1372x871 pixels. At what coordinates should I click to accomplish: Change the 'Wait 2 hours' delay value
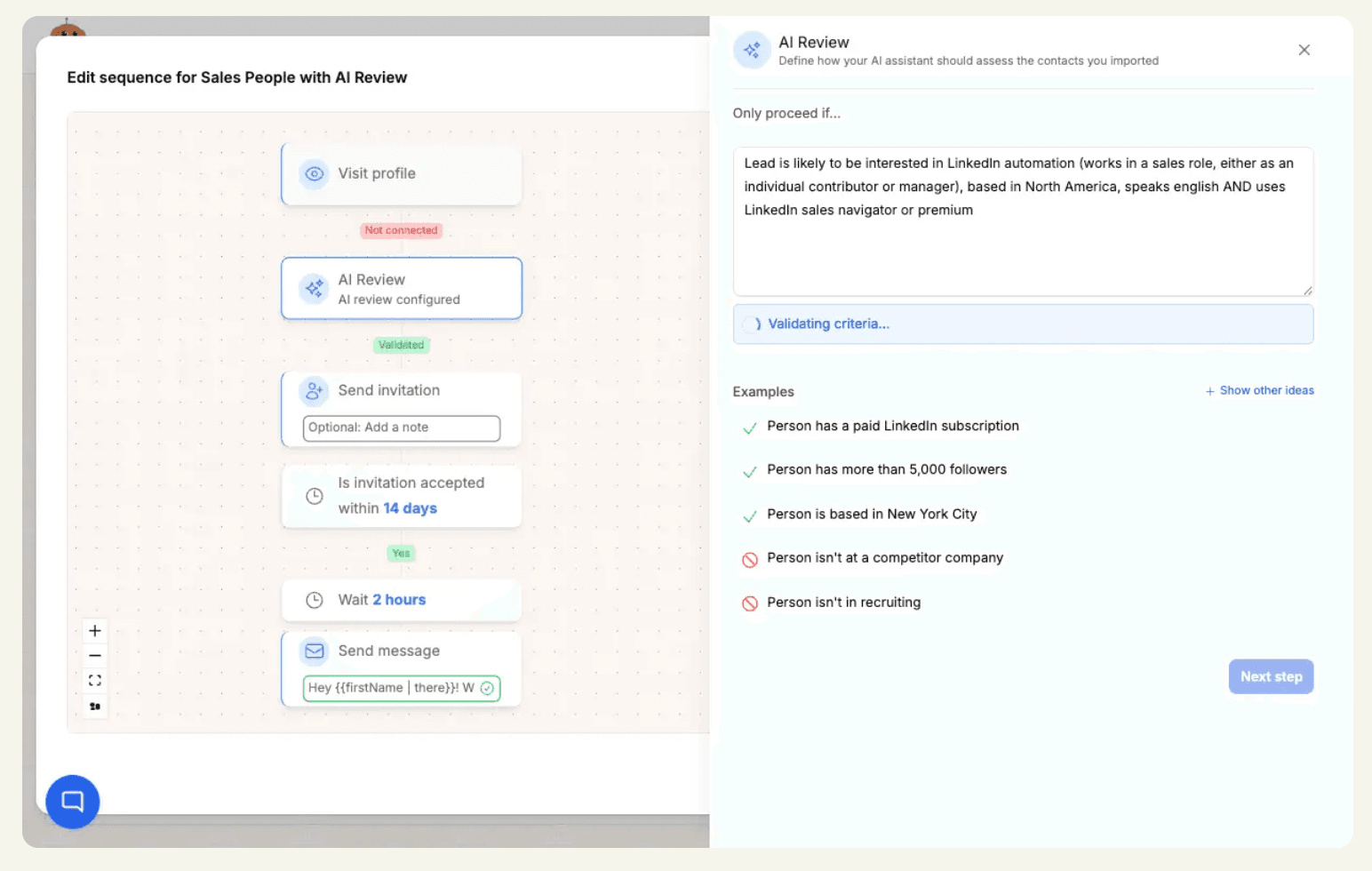coord(399,600)
